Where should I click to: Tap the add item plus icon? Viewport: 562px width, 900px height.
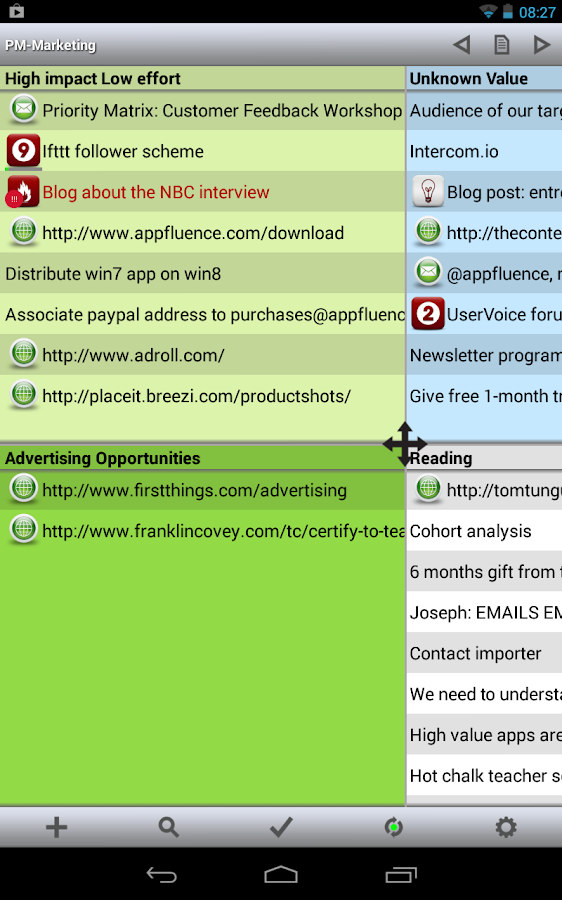tap(56, 827)
